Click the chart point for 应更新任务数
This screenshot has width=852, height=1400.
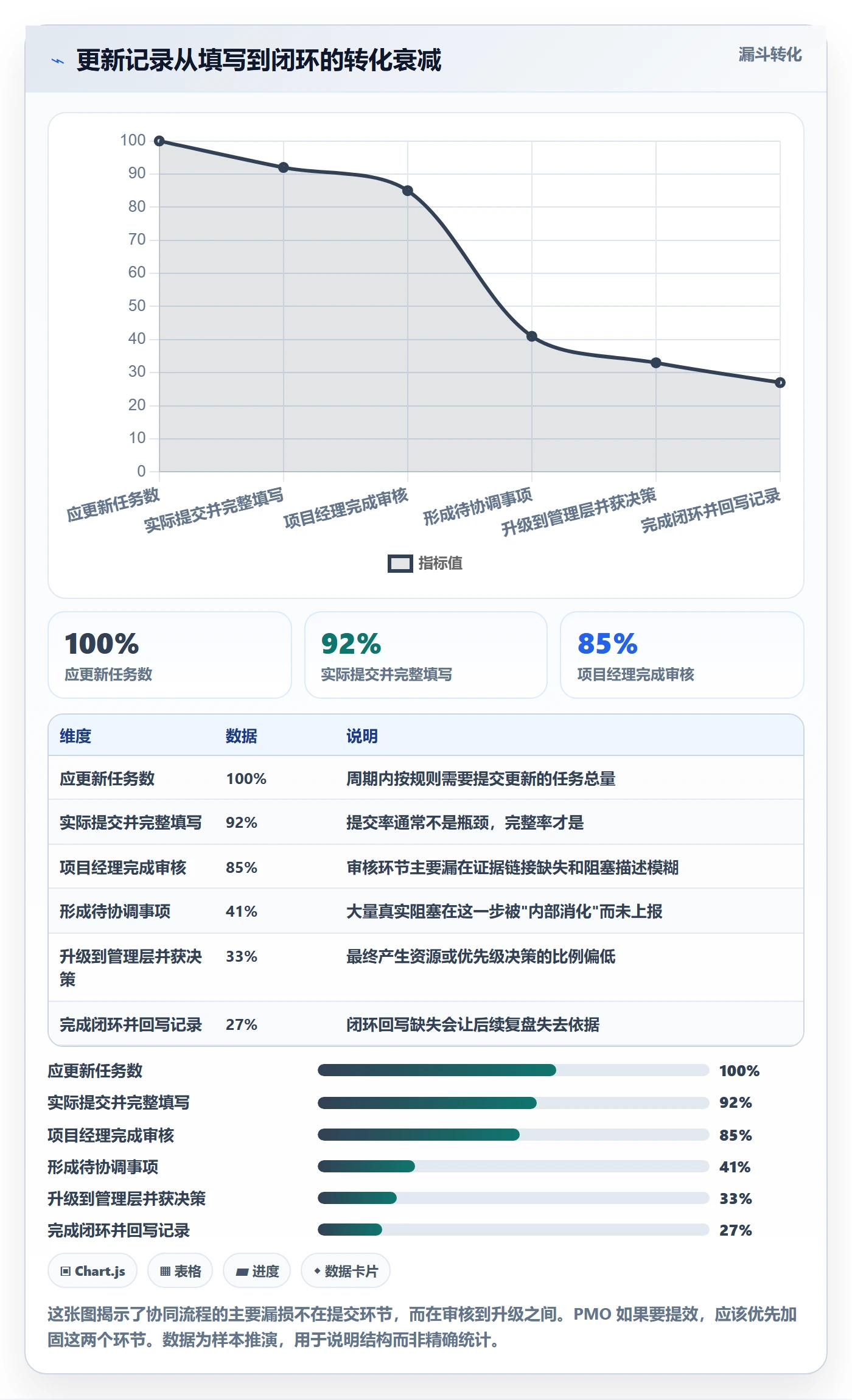(159, 141)
